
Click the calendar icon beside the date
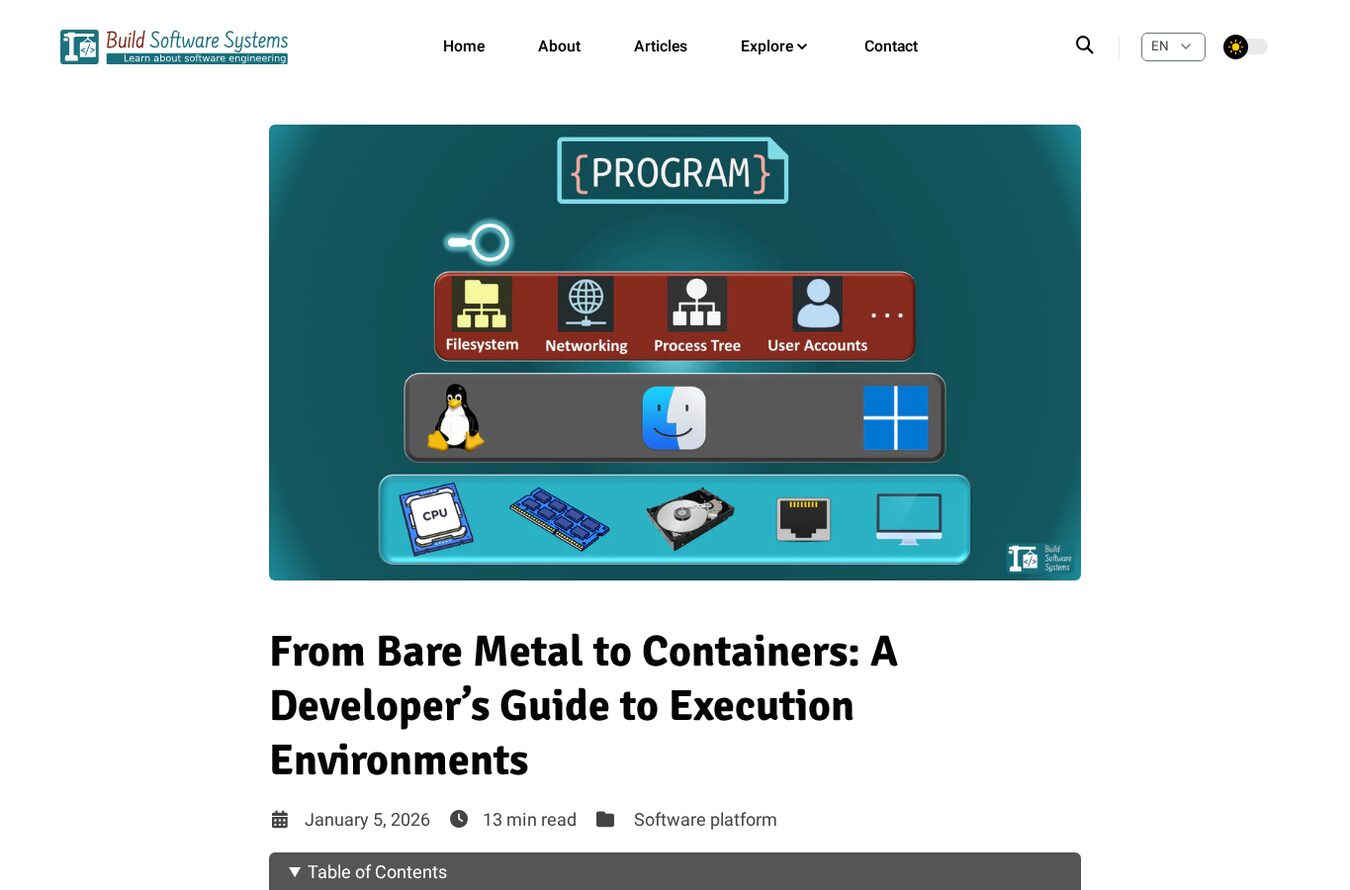[280, 820]
